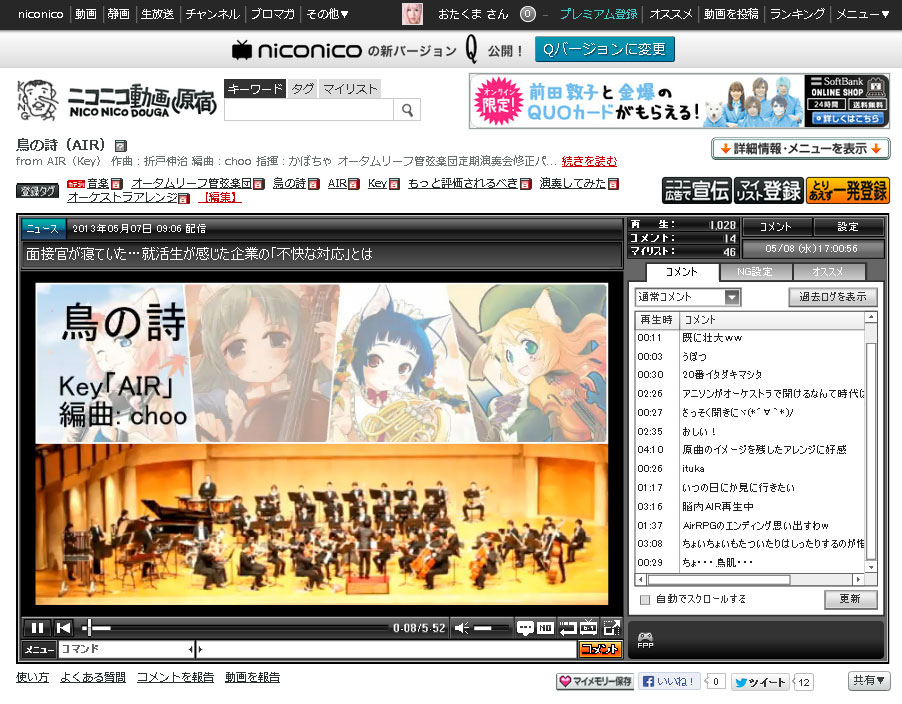This screenshot has width=902, height=704.
Task: Enable 自動でスクロールする checkbox
Action: coord(645,599)
